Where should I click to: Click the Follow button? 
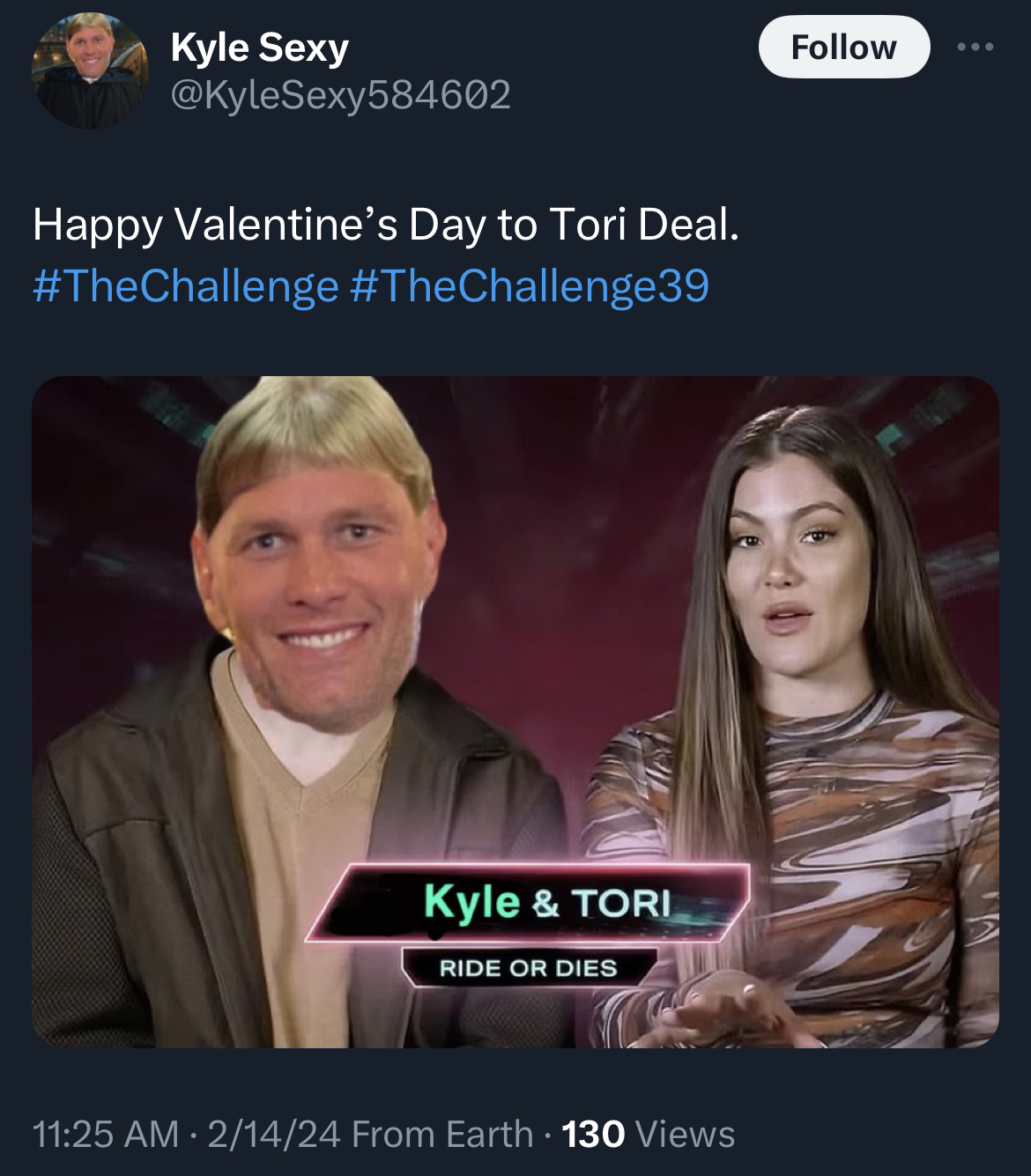843,47
